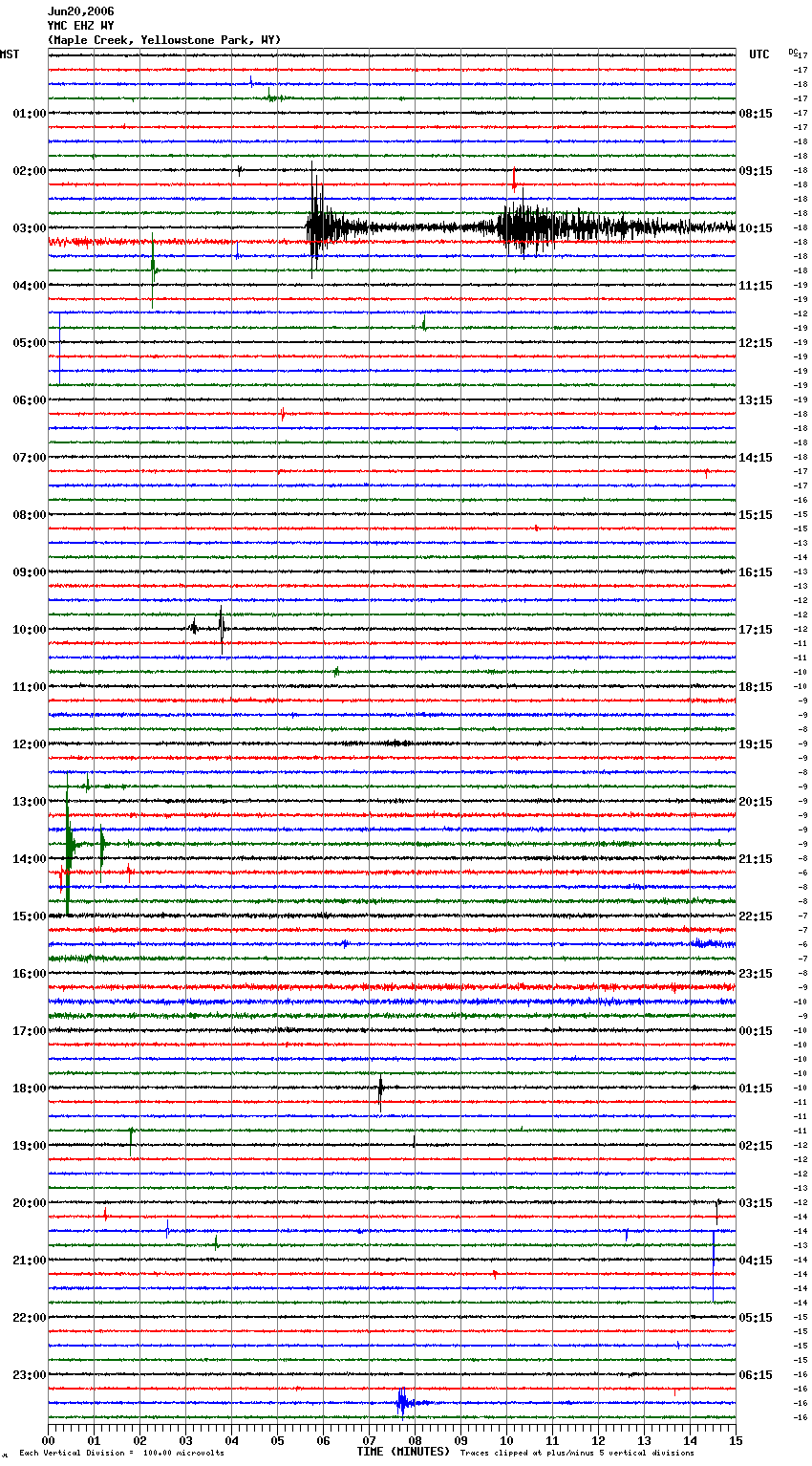Click the Maple Creek, Yellowstone Park location title
812x1466 pixels.
pyautogui.click(x=164, y=40)
